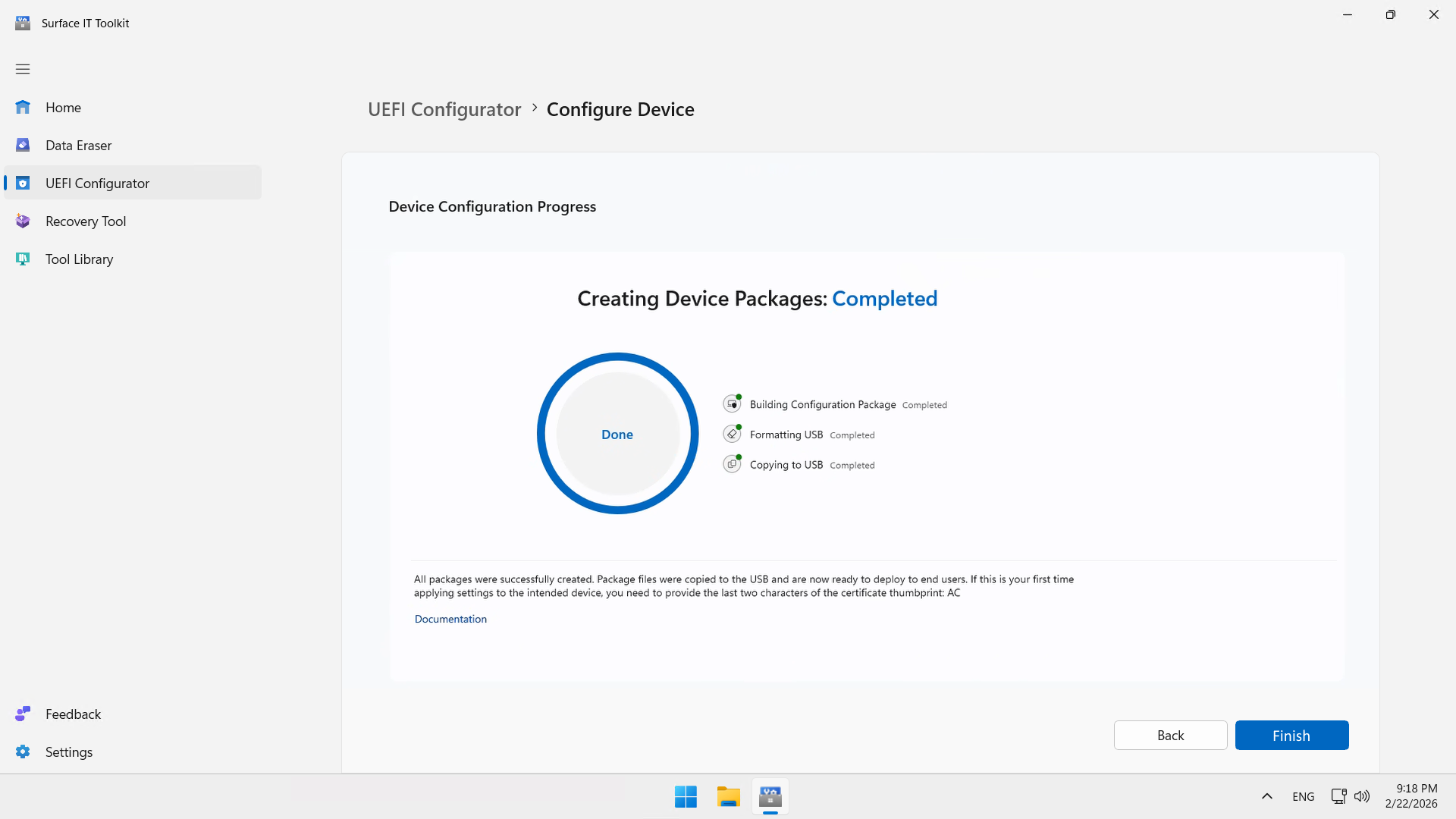Viewport: 1456px width, 819px height.
Task: Click the Home icon in sidebar
Action: tap(23, 108)
